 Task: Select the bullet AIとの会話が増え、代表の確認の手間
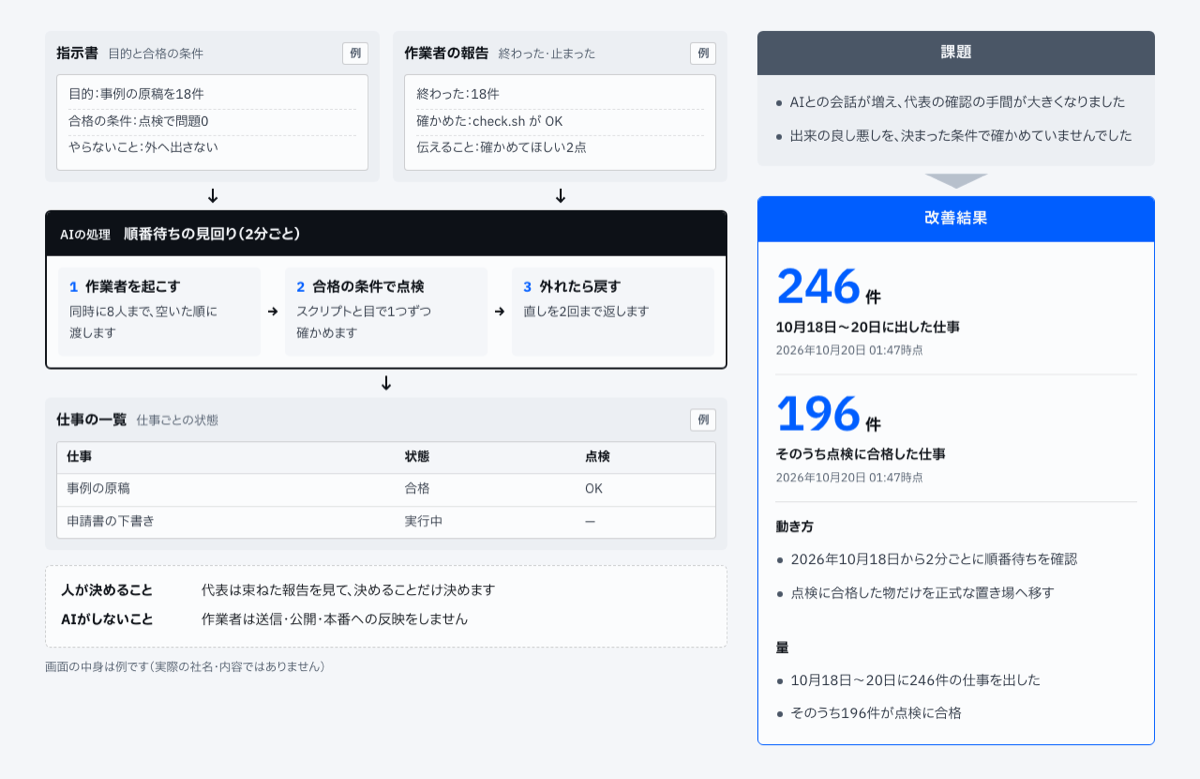(x=957, y=102)
